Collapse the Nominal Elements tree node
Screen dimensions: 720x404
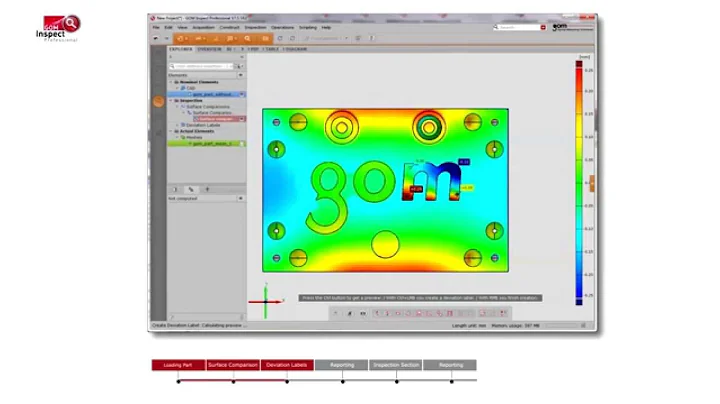tap(171, 82)
